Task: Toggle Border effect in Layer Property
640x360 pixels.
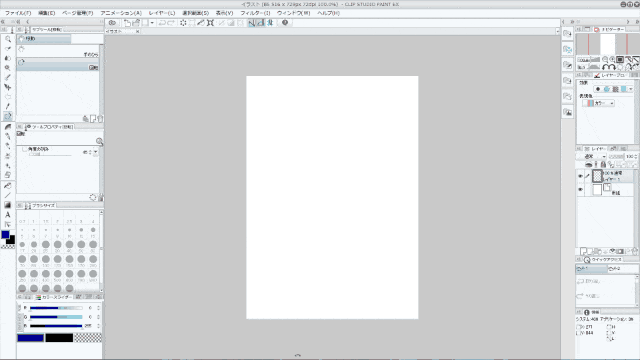Action: tap(598, 89)
